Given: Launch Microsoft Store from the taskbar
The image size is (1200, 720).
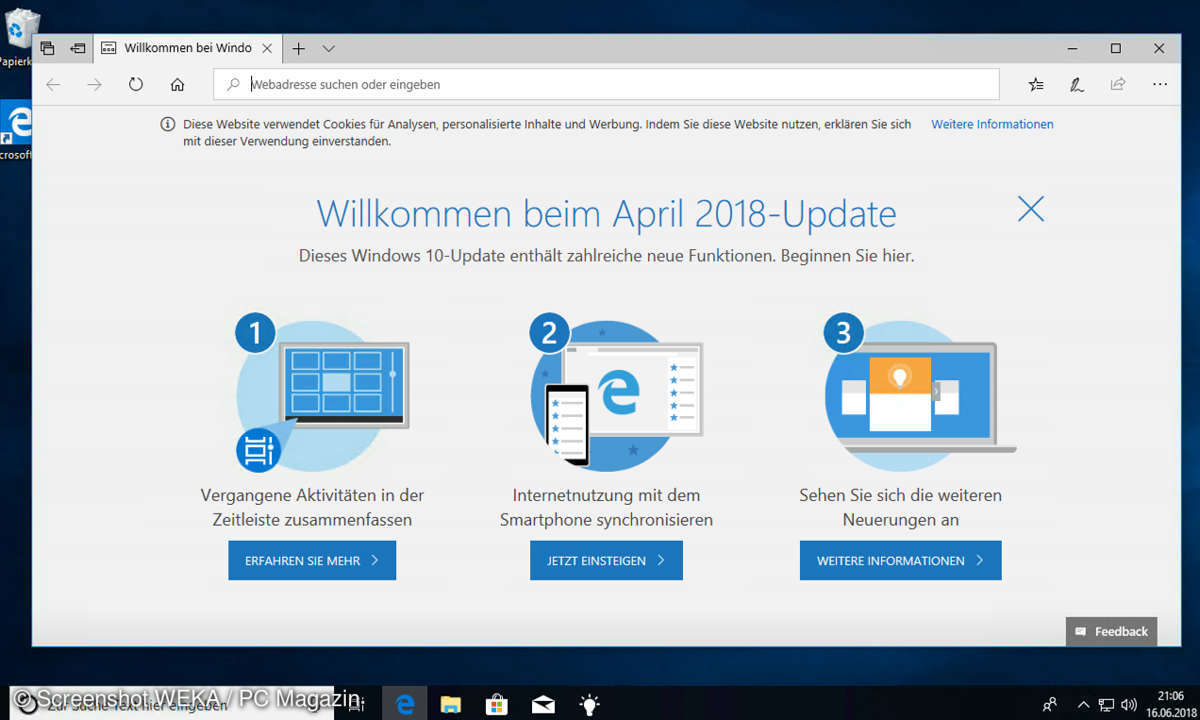Looking at the screenshot, I should point(497,704).
